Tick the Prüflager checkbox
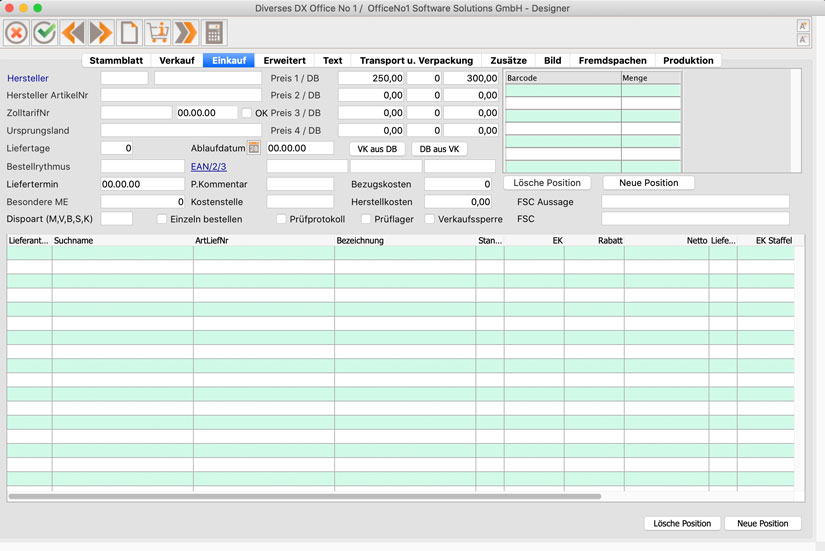This screenshot has height=551, width=825. point(366,219)
